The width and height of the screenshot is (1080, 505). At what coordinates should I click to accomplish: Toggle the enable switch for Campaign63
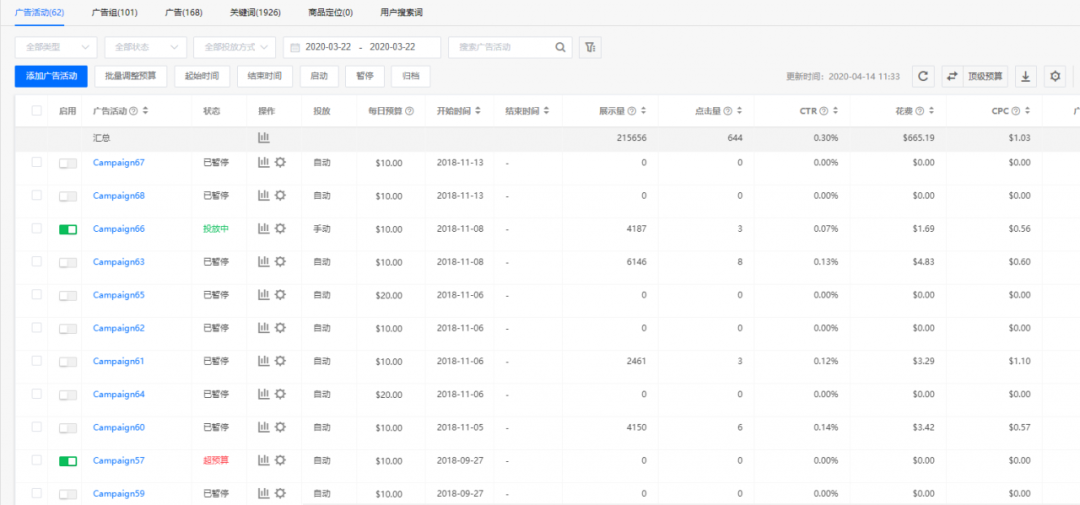[x=68, y=262]
